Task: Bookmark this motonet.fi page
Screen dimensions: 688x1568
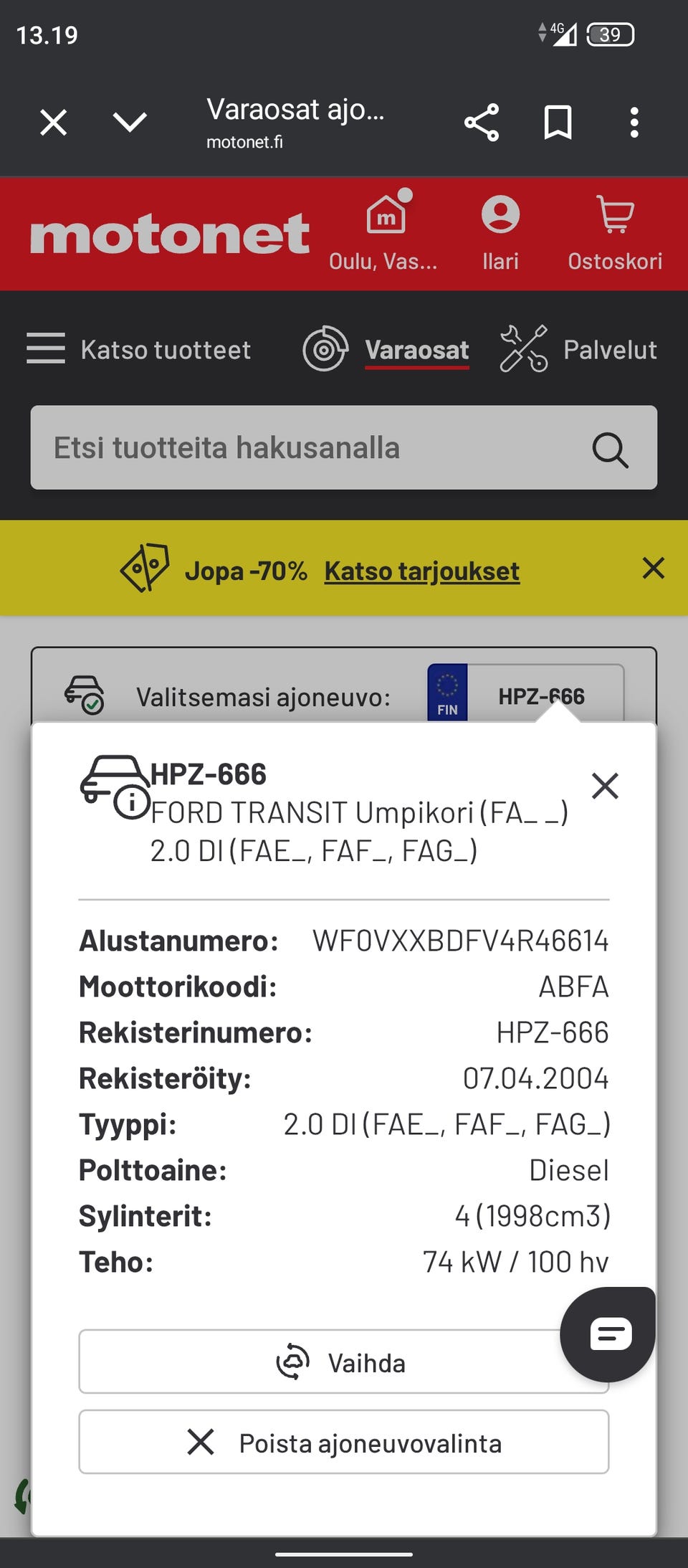Action: 558,123
